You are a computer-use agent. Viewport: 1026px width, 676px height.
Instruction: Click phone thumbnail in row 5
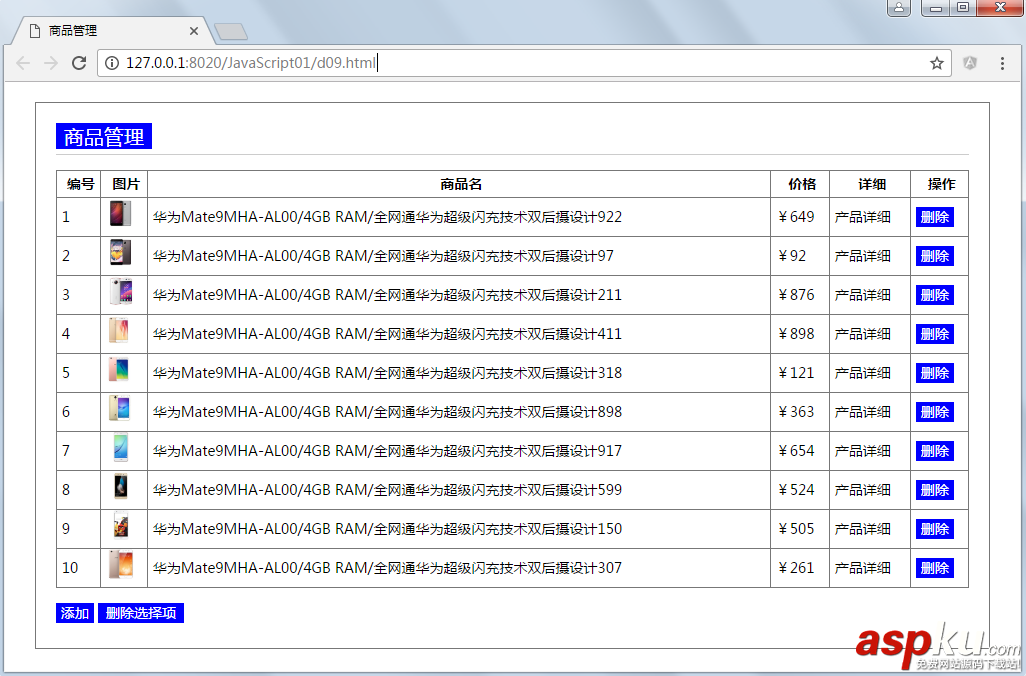click(119, 370)
